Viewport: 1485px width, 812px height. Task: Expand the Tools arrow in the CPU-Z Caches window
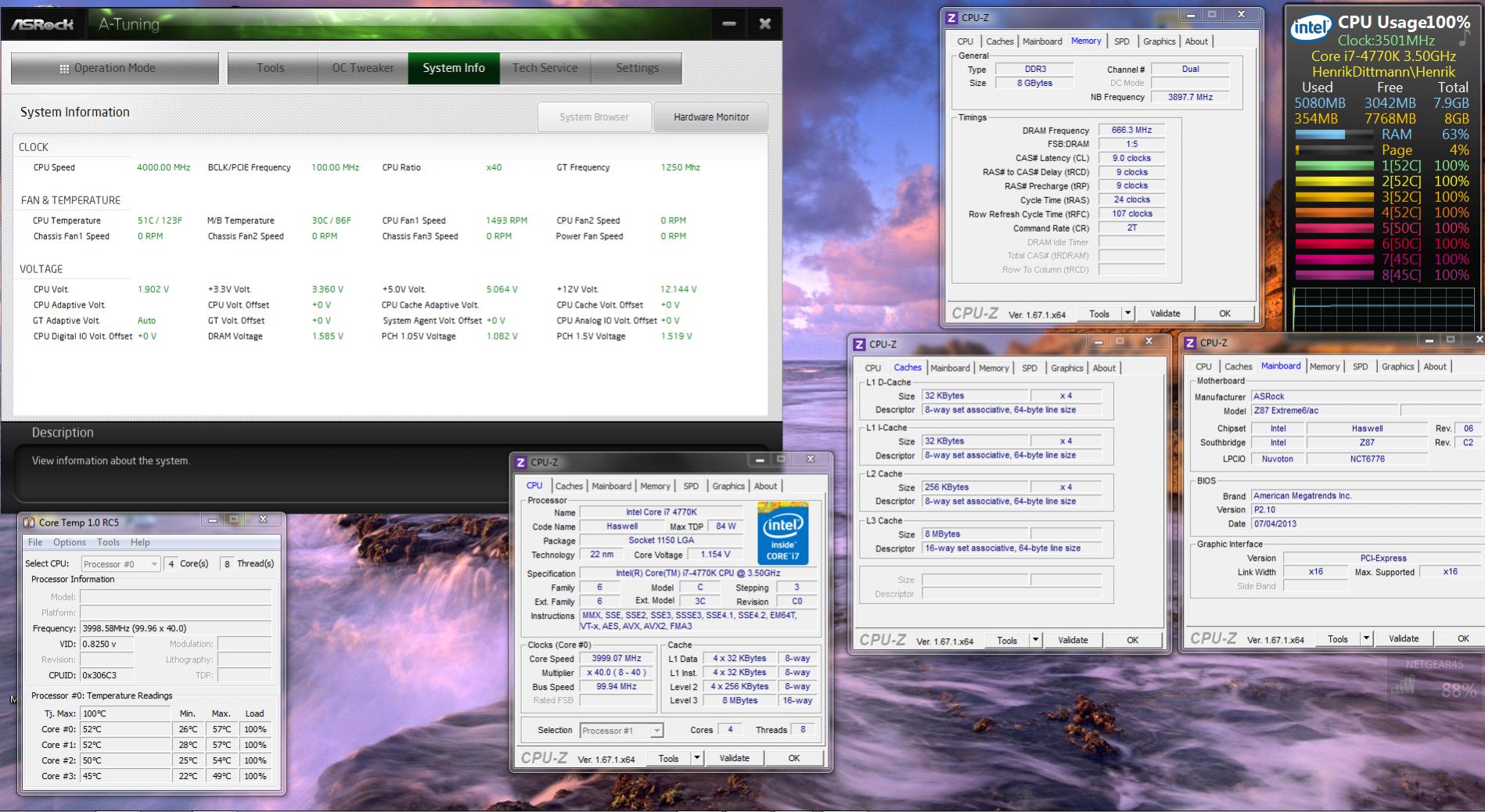click(x=1035, y=640)
